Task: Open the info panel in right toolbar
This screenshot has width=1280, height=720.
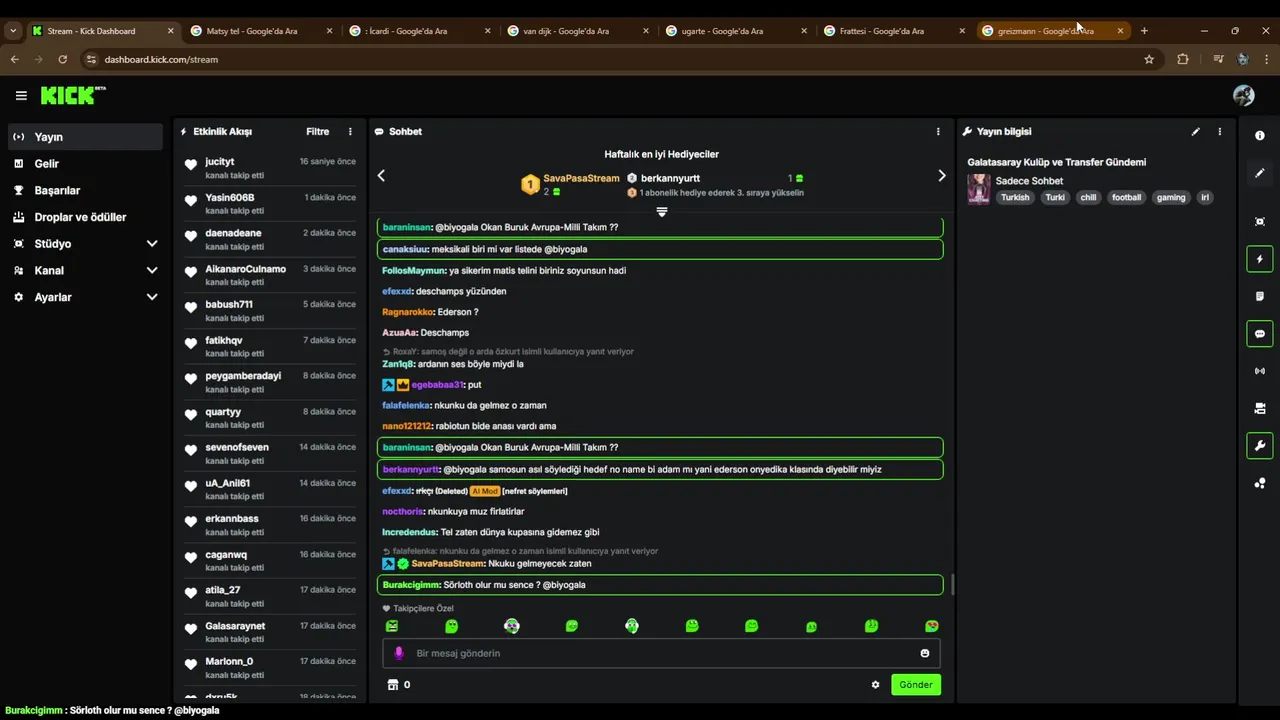Action: (1259, 135)
